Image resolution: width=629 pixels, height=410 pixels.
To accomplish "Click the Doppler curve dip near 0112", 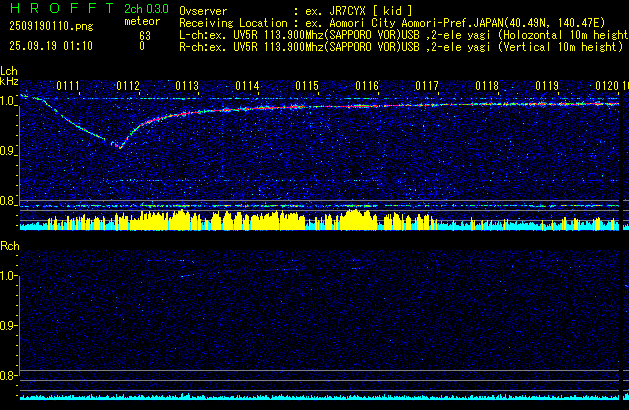I will 117,146.
